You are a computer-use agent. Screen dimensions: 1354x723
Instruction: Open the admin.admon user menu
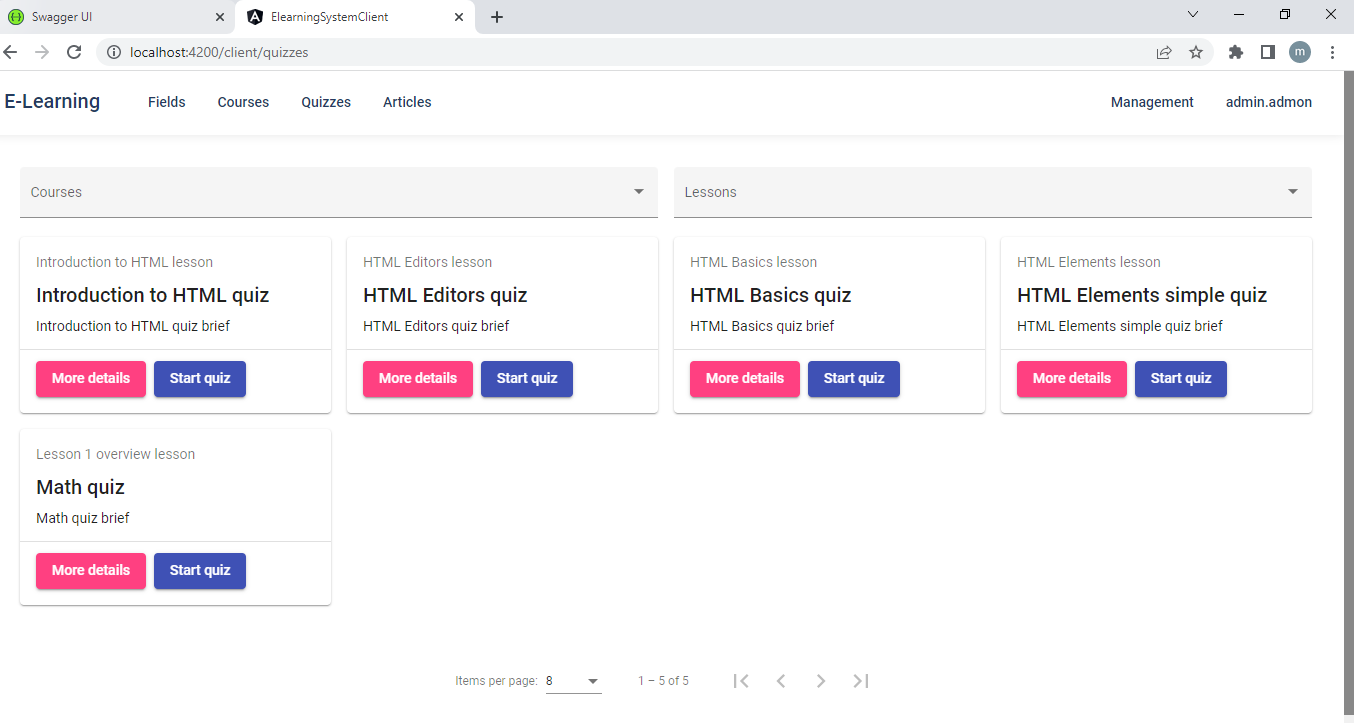pyautogui.click(x=1268, y=102)
